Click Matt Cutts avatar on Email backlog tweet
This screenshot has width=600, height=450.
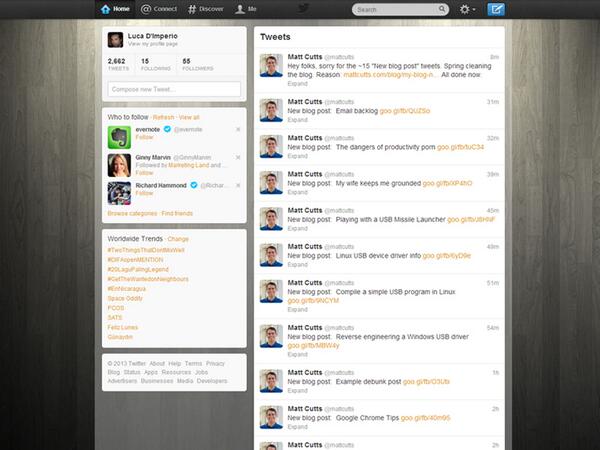[x=271, y=110]
